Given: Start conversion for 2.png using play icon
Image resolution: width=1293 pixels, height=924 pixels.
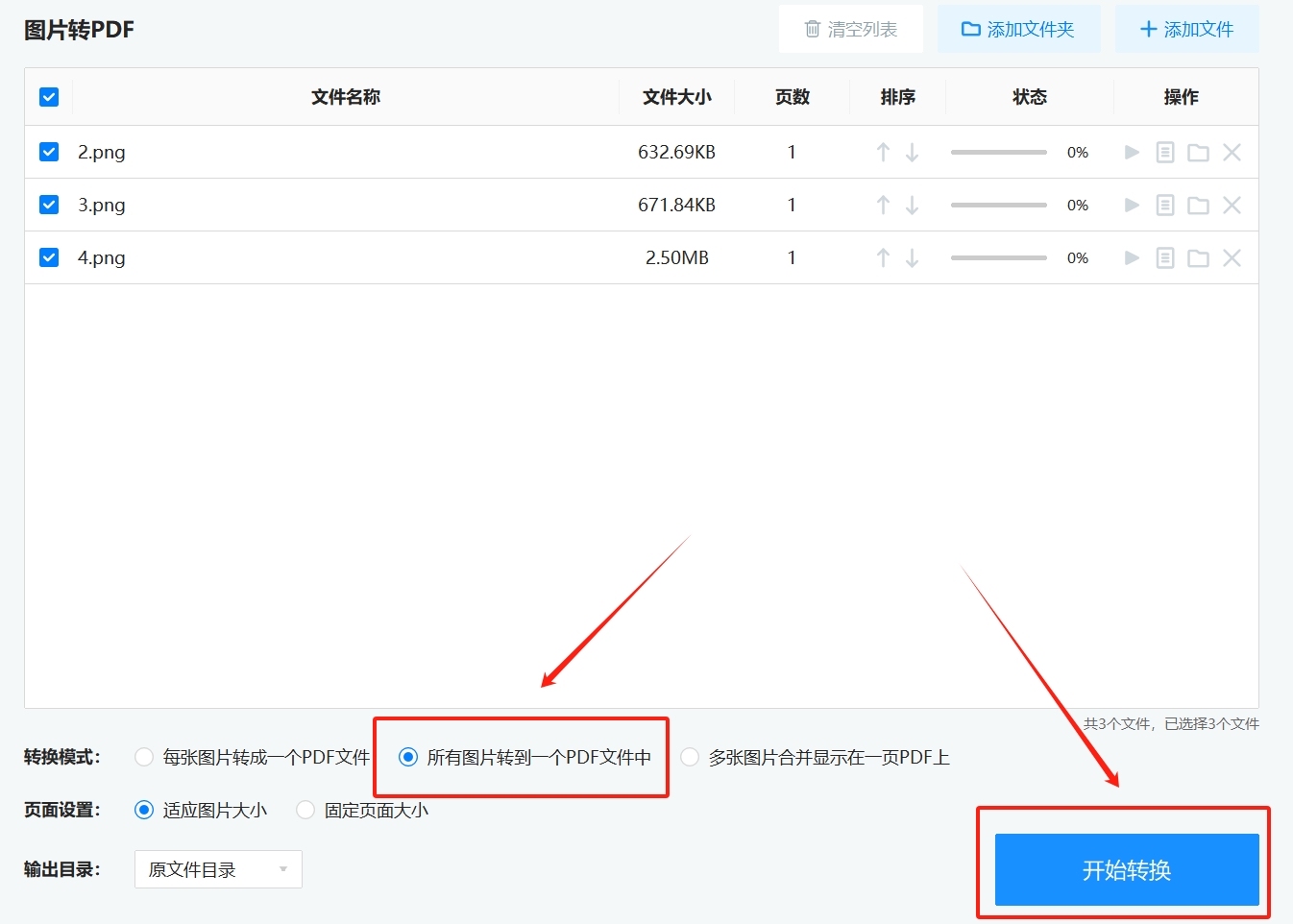Looking at the screenshot, I should tap(1132, 152).
